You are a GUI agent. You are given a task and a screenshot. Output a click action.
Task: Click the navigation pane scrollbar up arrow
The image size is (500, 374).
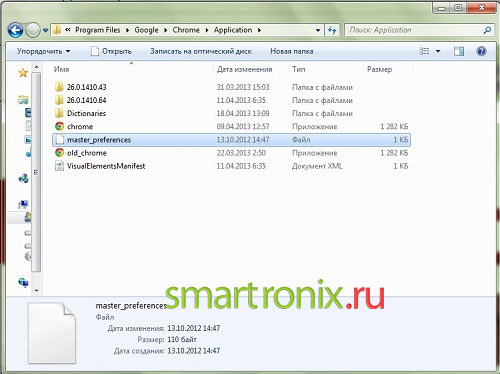36,68
